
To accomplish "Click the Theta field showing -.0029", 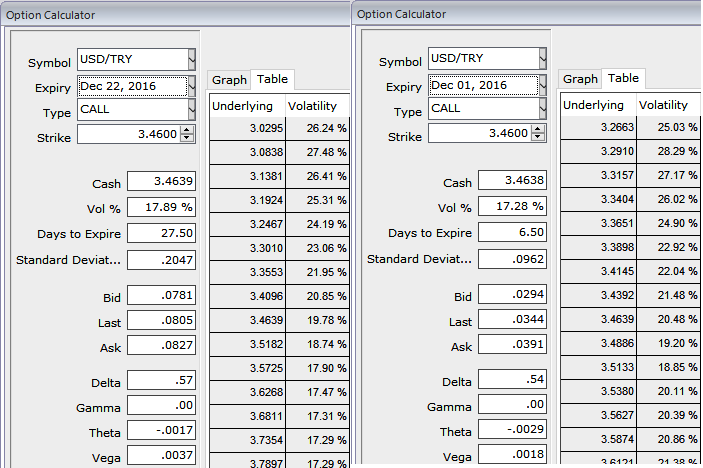I will pos(512,432).
